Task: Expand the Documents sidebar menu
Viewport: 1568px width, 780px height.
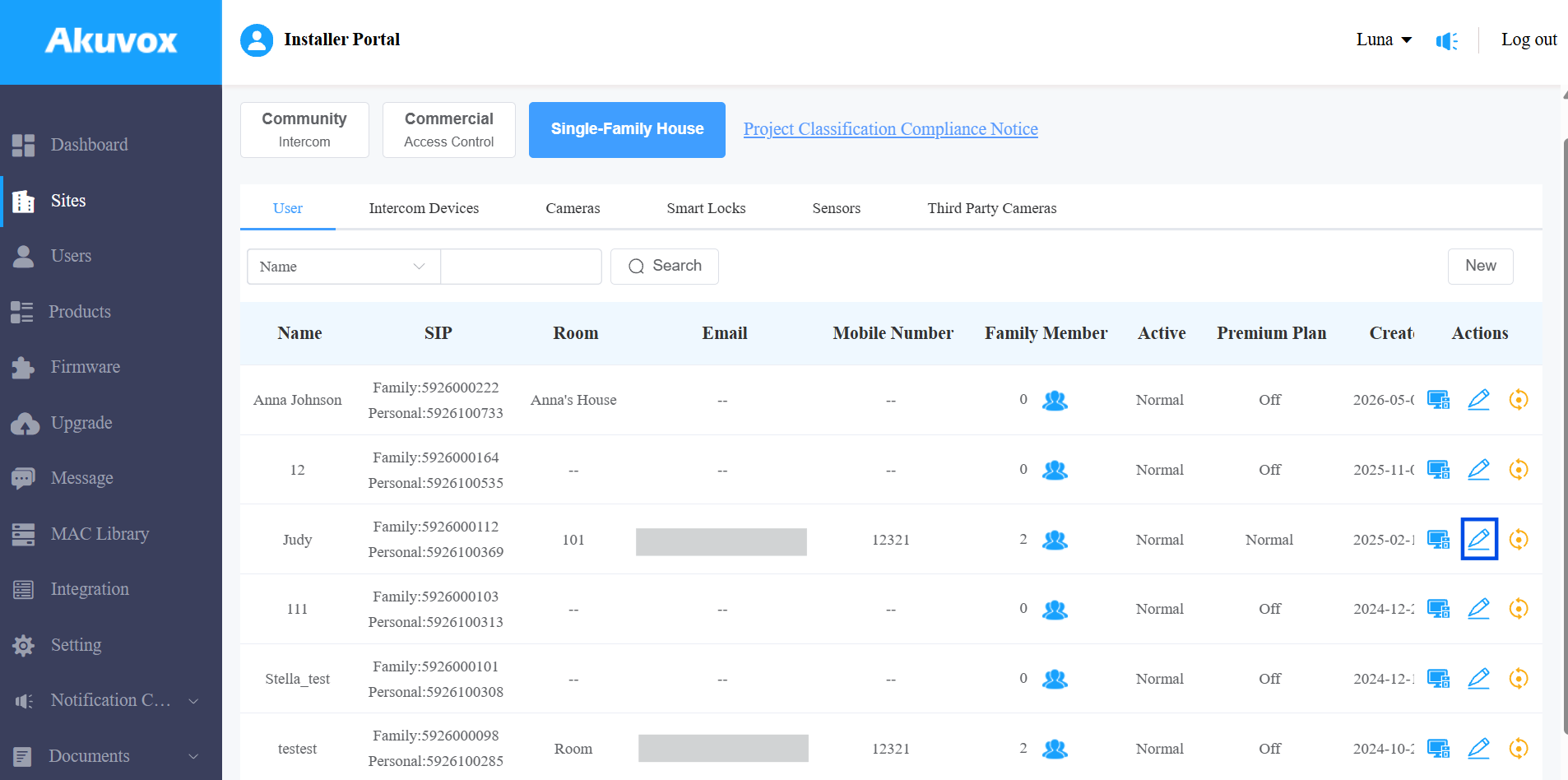Action: coord(111,756)
